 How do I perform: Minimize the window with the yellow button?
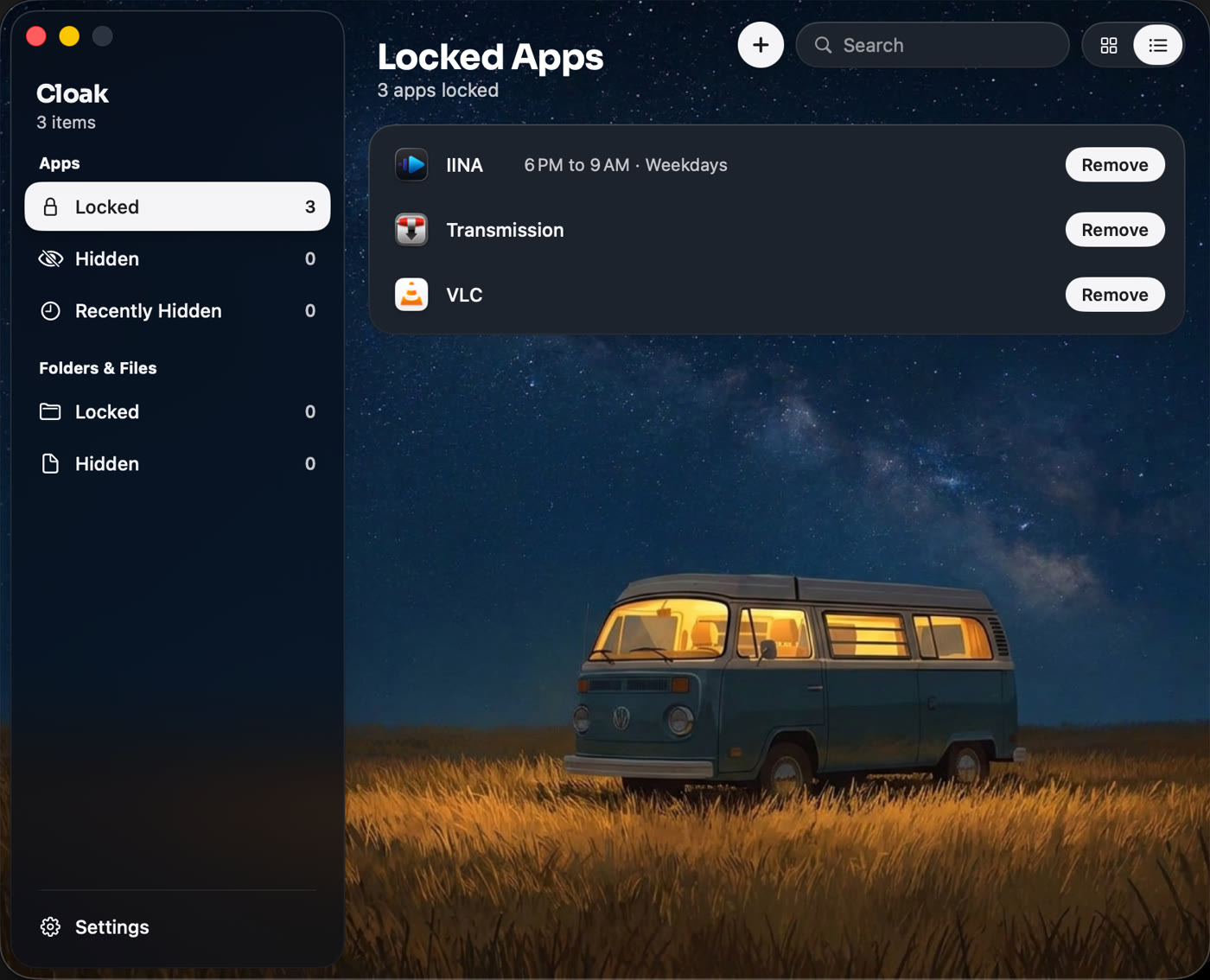(x=69, y=36)
